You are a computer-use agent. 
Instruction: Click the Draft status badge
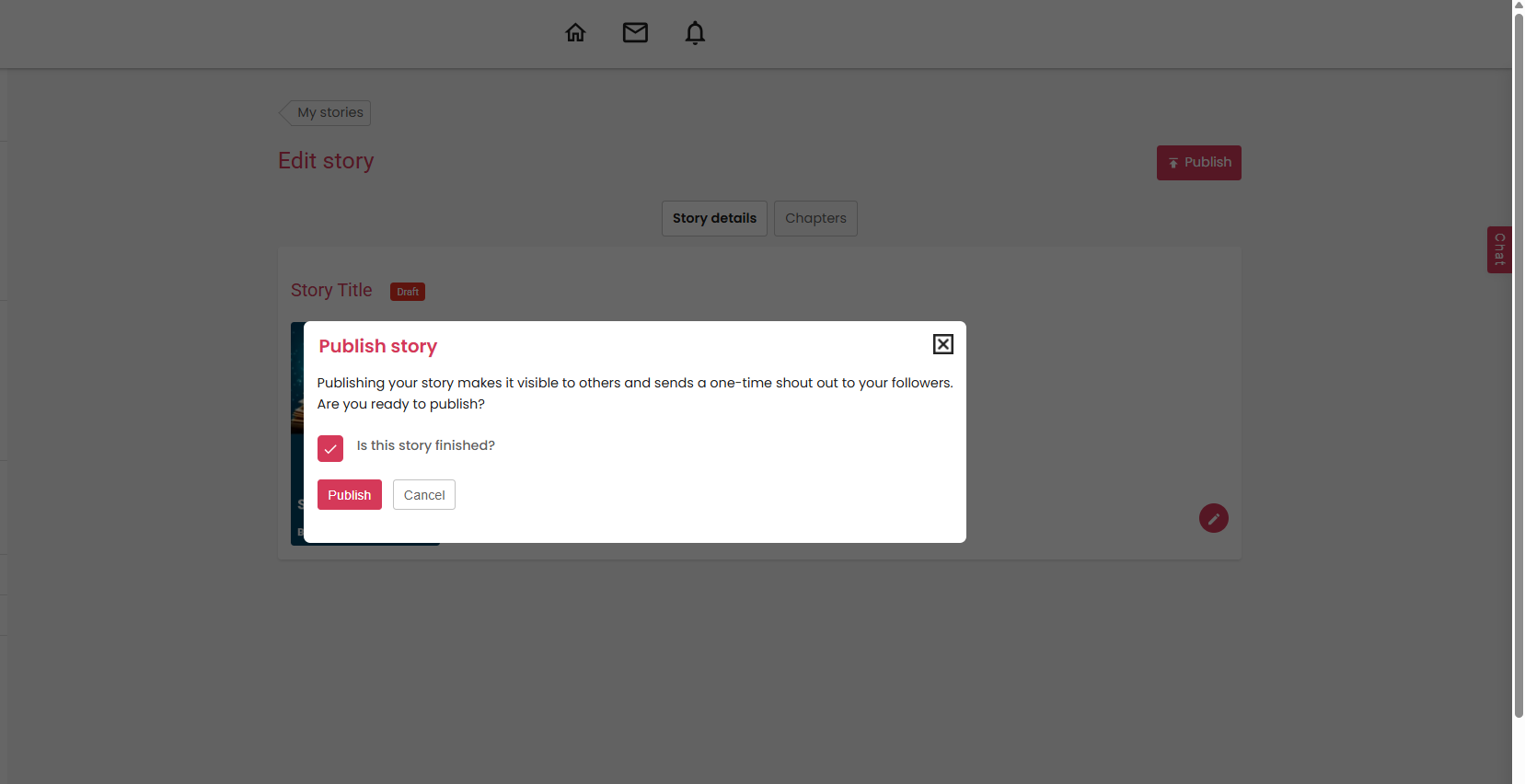pyautogui.click(x=408, y=292)
